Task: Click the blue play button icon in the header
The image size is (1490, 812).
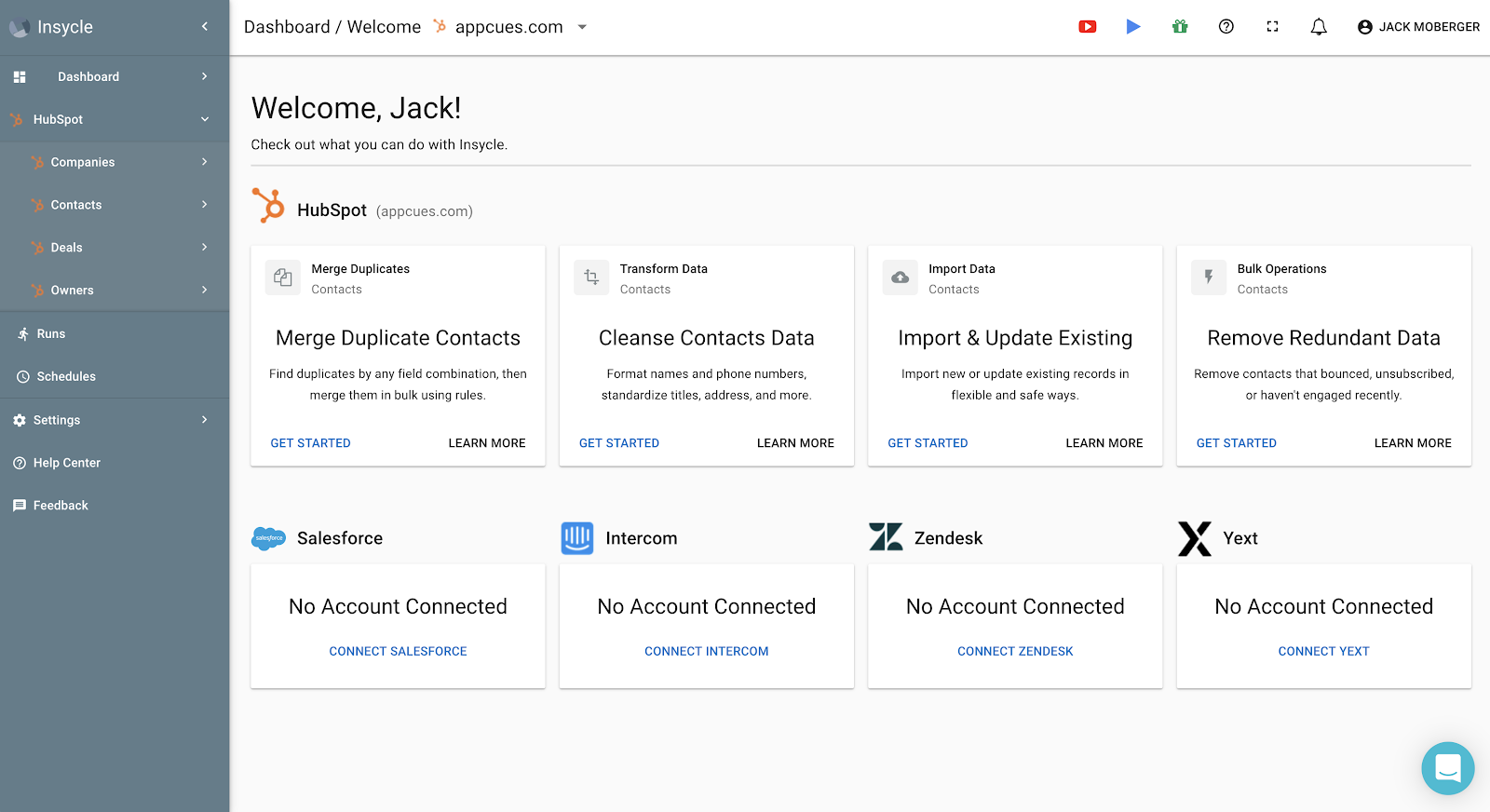Action: pos(1133,27)
